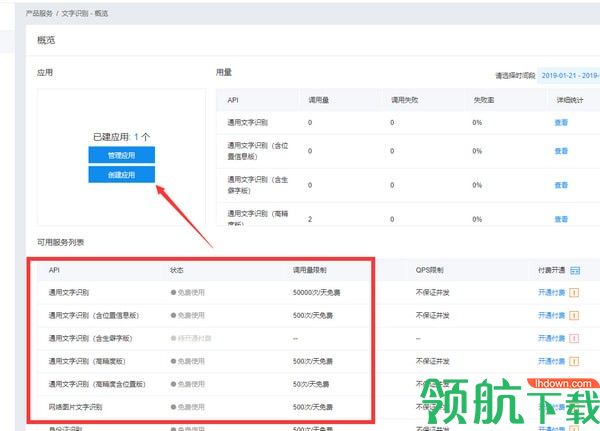Click 开通付费 for 通用文字识别(高精度版) service row
Image resolution: width=600 pixels, height=431 pixels.
(x=551, y=361)
